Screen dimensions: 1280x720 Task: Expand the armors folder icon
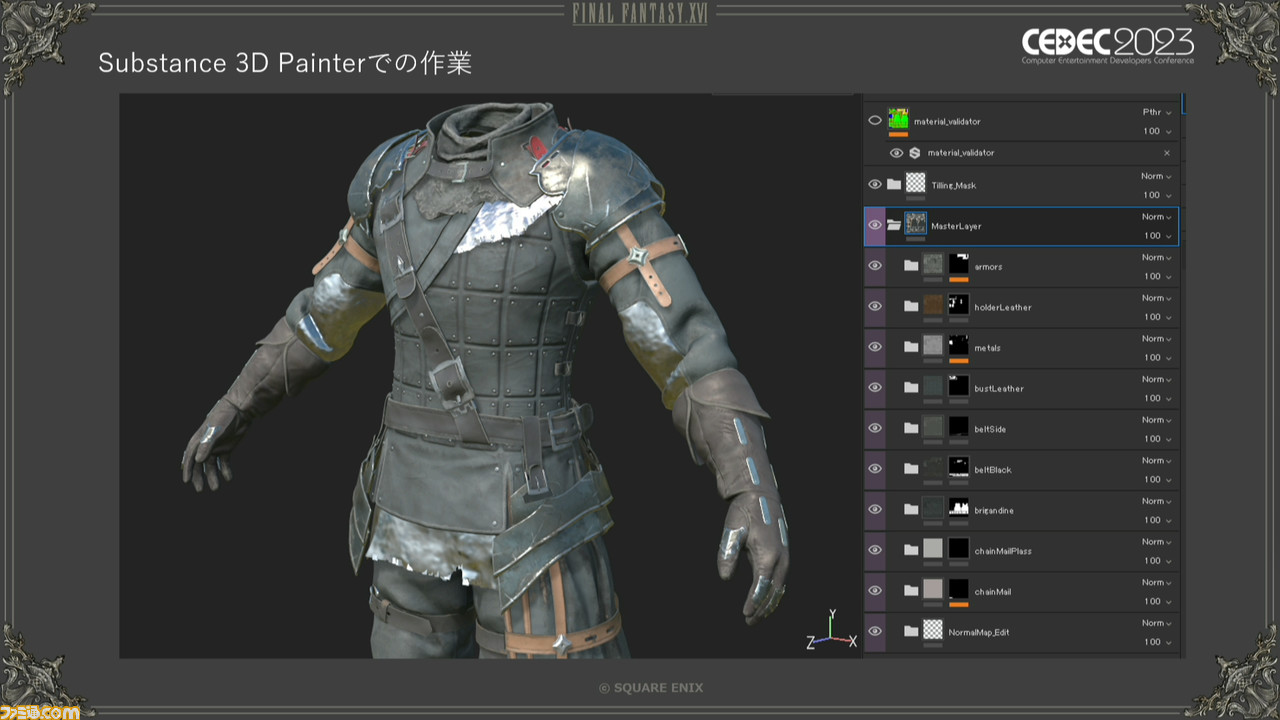[911, 266]
